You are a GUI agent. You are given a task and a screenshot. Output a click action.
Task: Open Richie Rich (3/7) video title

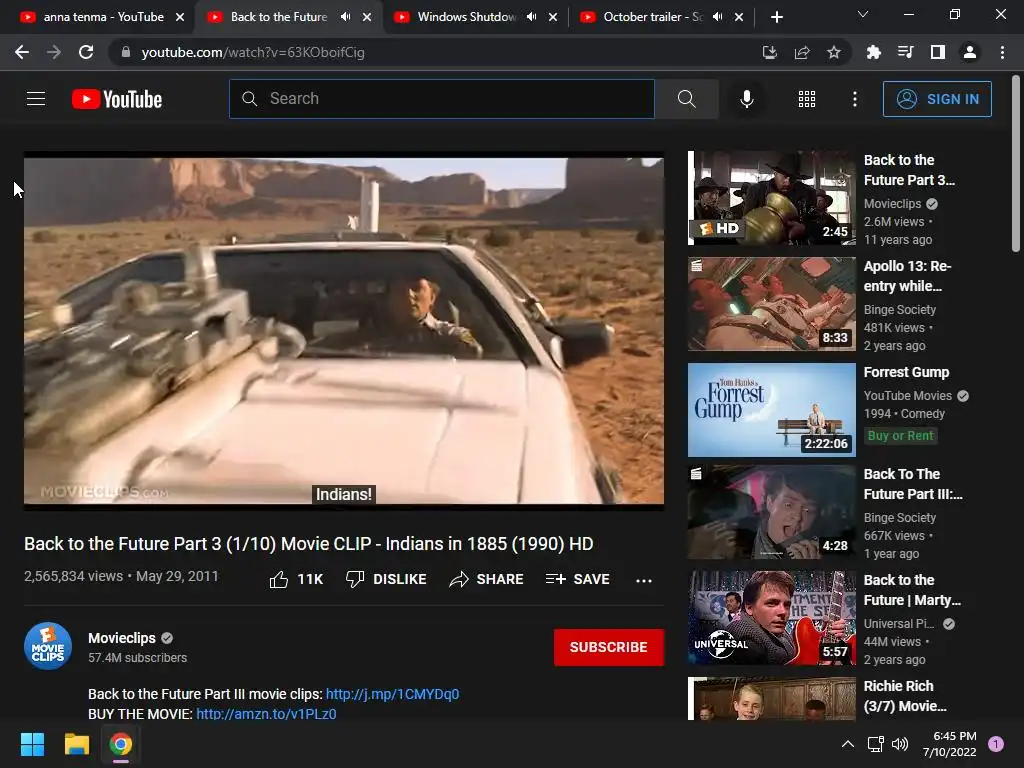click(x=905, y=696)
